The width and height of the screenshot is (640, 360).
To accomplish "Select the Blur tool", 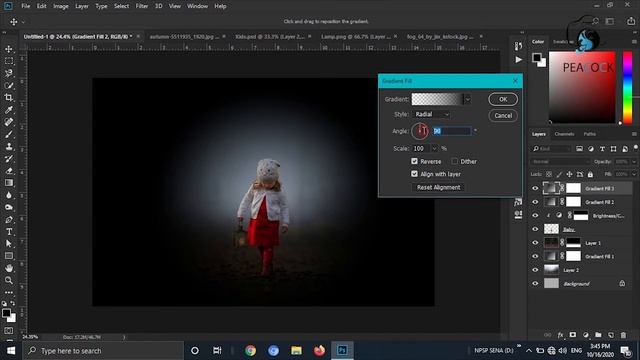I will (9, 195).
